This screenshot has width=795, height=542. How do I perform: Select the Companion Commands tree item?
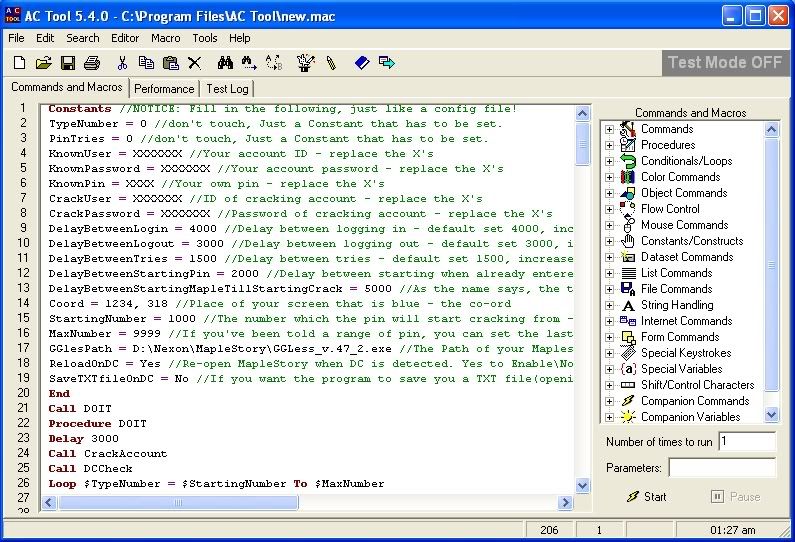695,401
